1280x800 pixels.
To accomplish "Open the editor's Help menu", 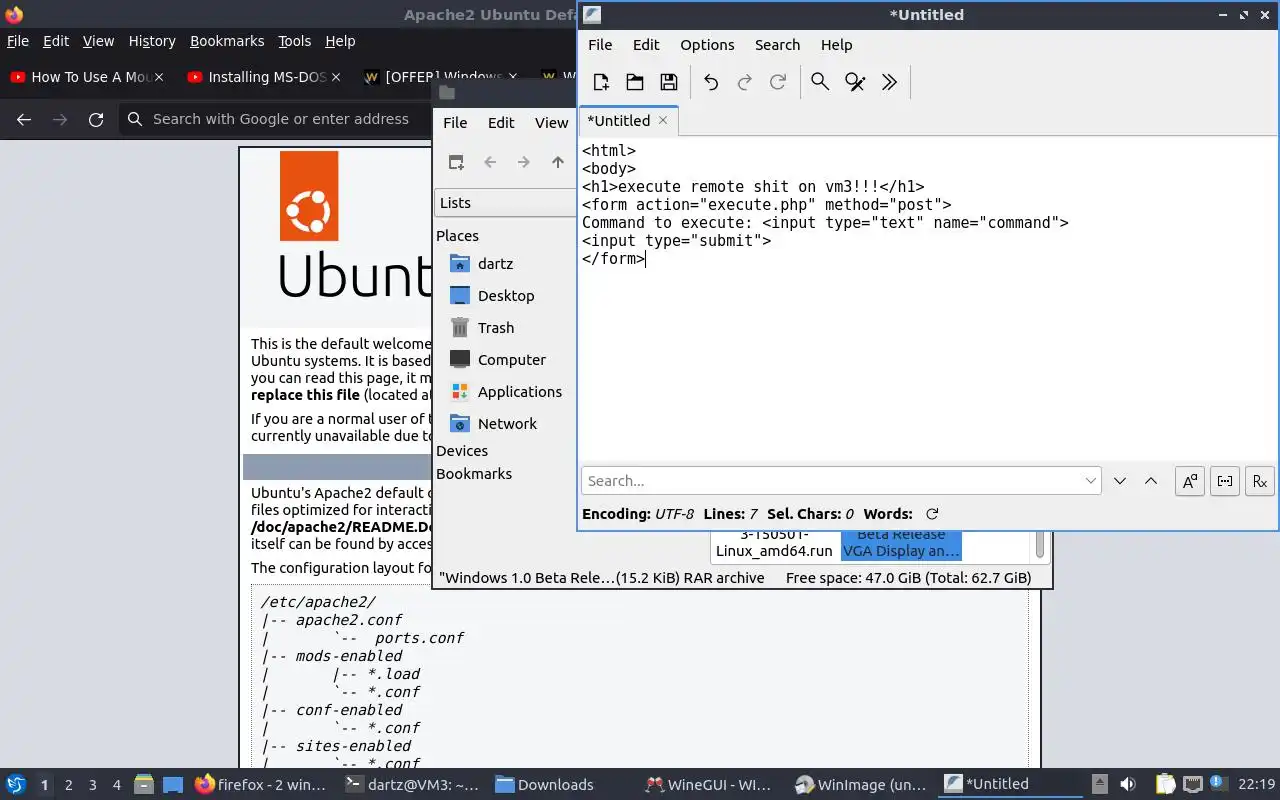I will point(836,45).
